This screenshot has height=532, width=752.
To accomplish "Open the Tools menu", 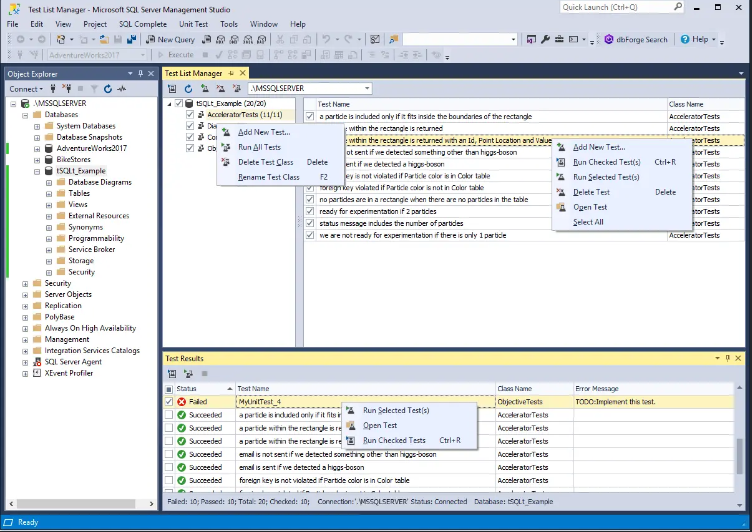I will click(229, 24).
